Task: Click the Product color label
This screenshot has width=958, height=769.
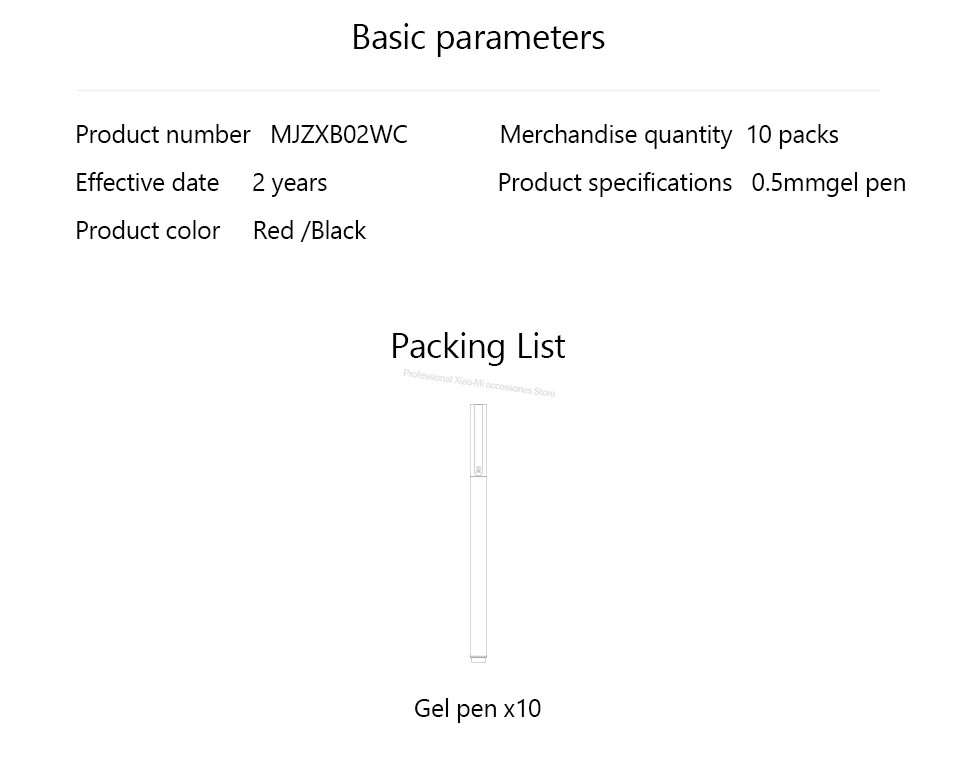Action: 147,230
